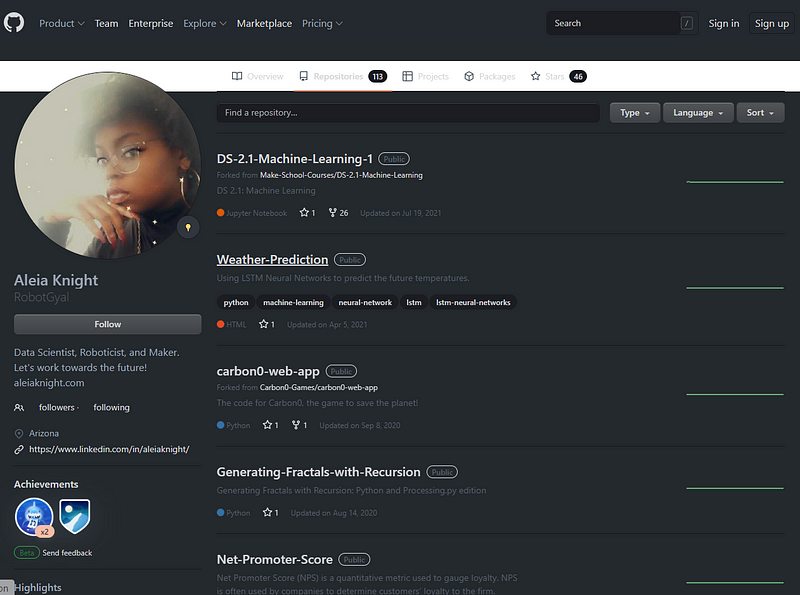Click the neural-network topic tag
This screenshot has height=595, width=800.
point(365,302)
